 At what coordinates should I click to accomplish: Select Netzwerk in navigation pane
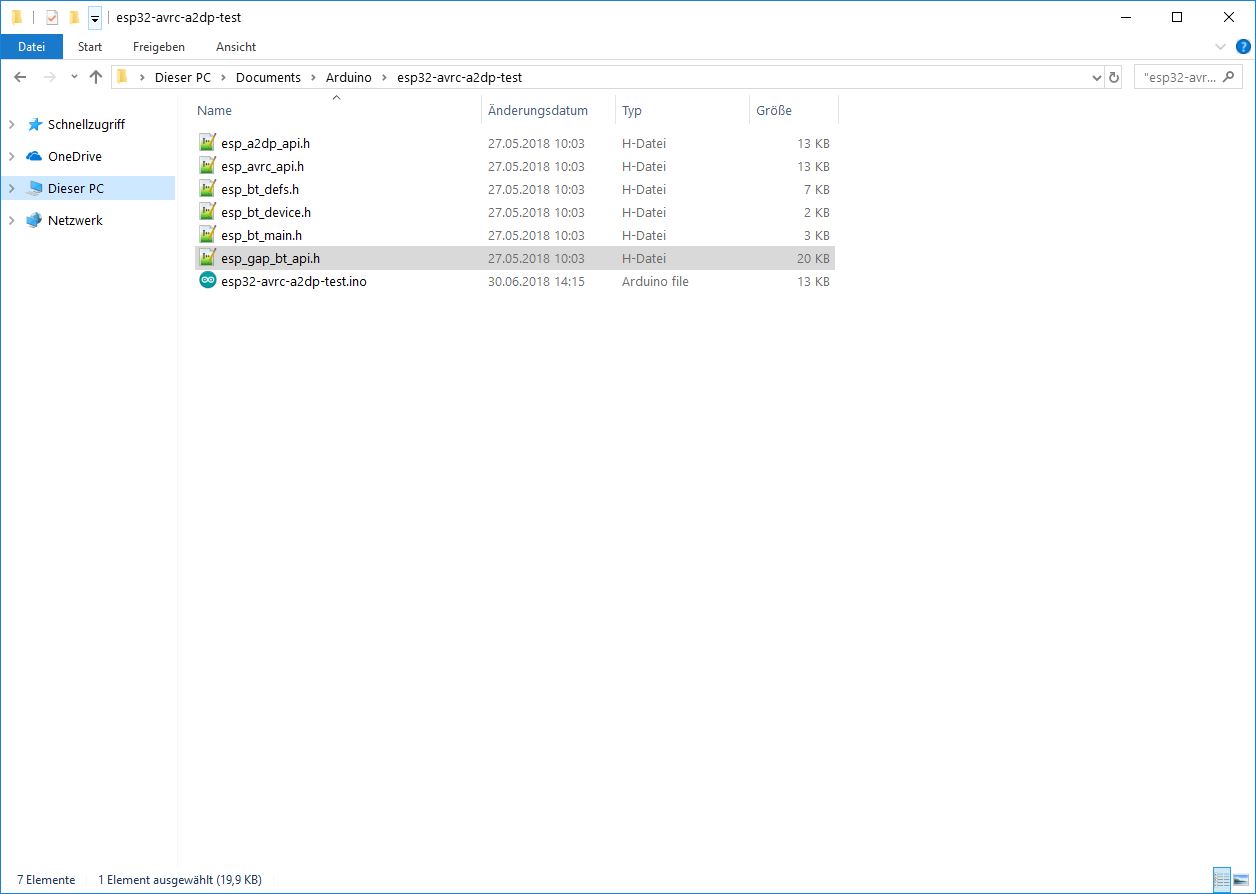[75, 221]
